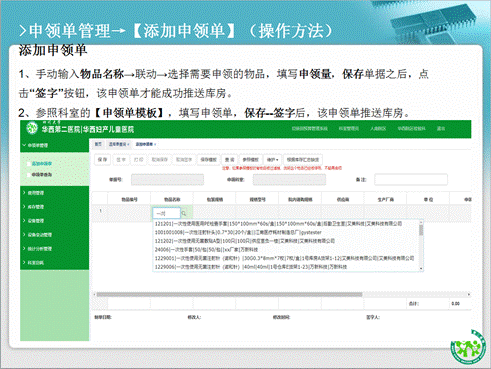Viewport: 491px width, 369px height.
Task: Click the hospital logo icon in green header
Action: 32,128
